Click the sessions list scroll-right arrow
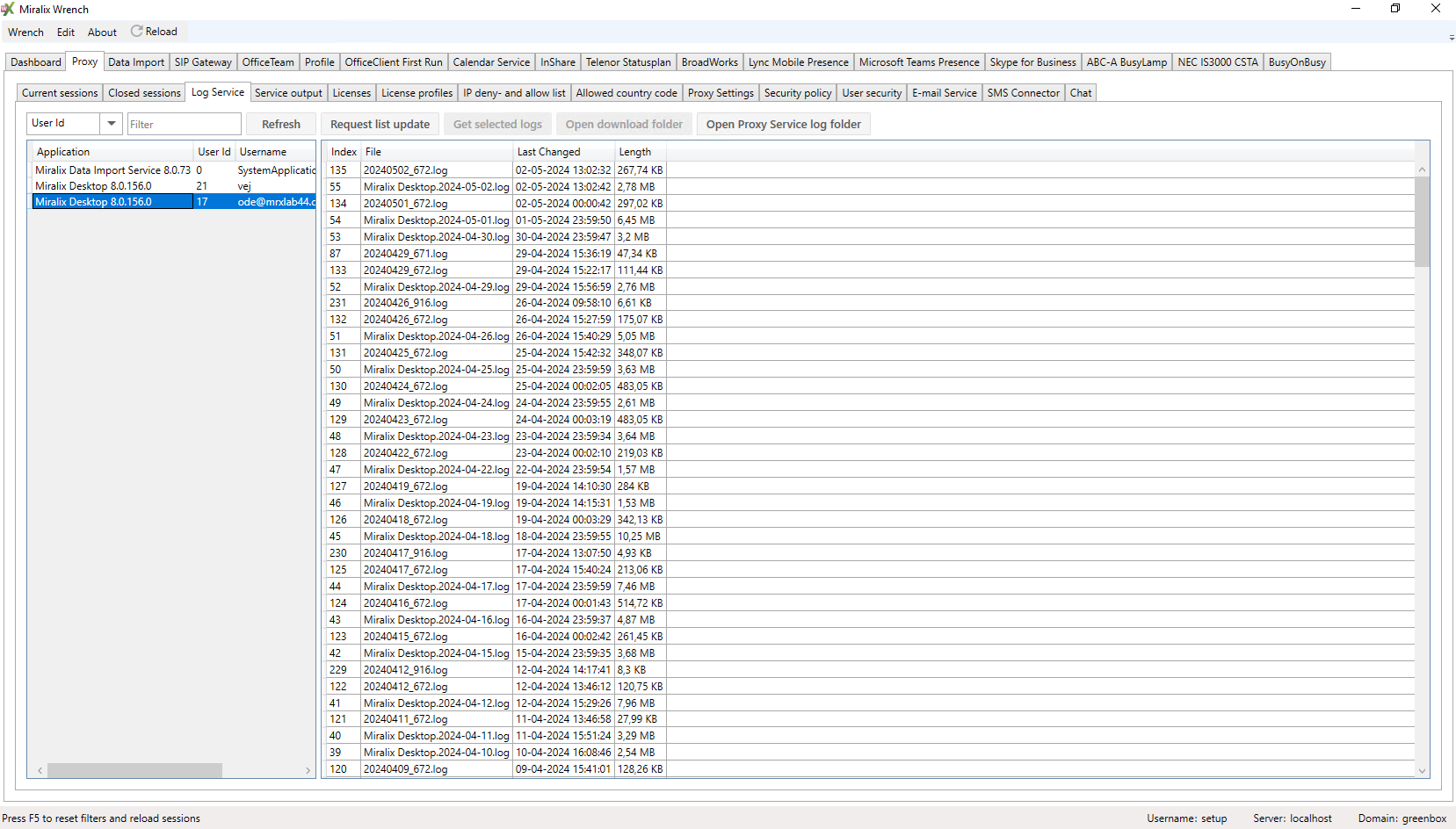 coord(308,770)
